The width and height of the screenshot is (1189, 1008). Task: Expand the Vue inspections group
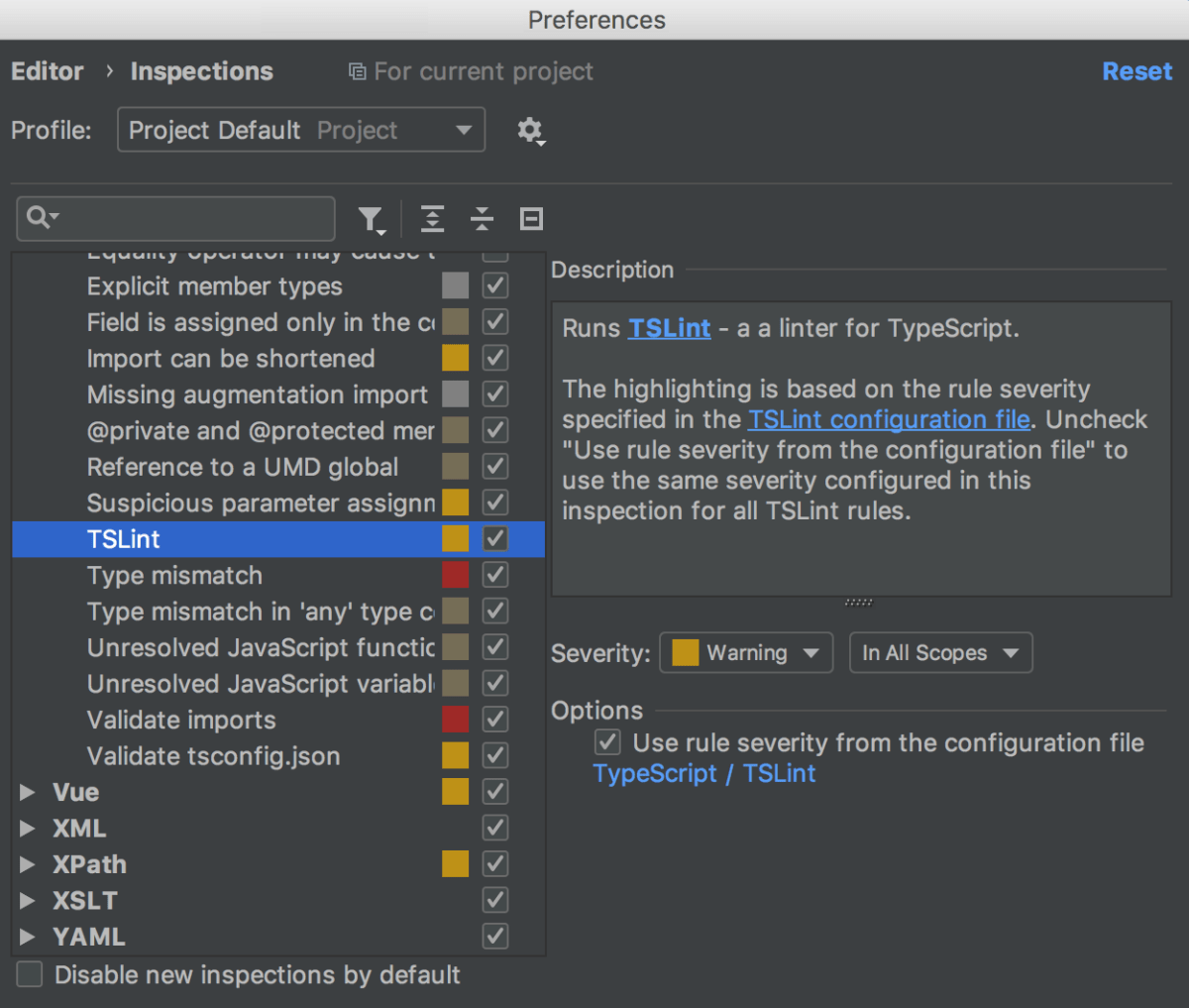click(26, 792)
